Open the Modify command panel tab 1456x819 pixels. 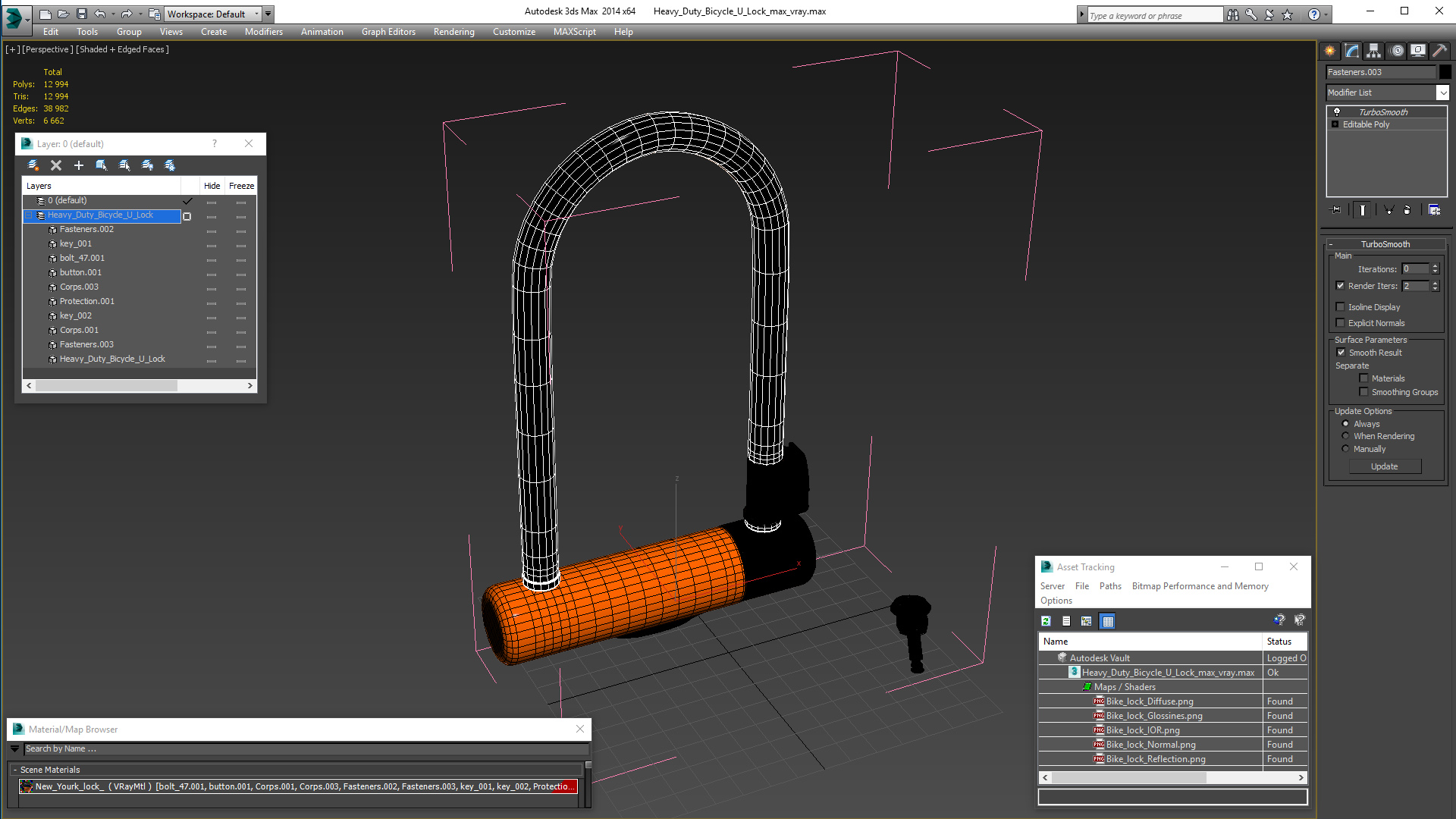(1351, 51)
